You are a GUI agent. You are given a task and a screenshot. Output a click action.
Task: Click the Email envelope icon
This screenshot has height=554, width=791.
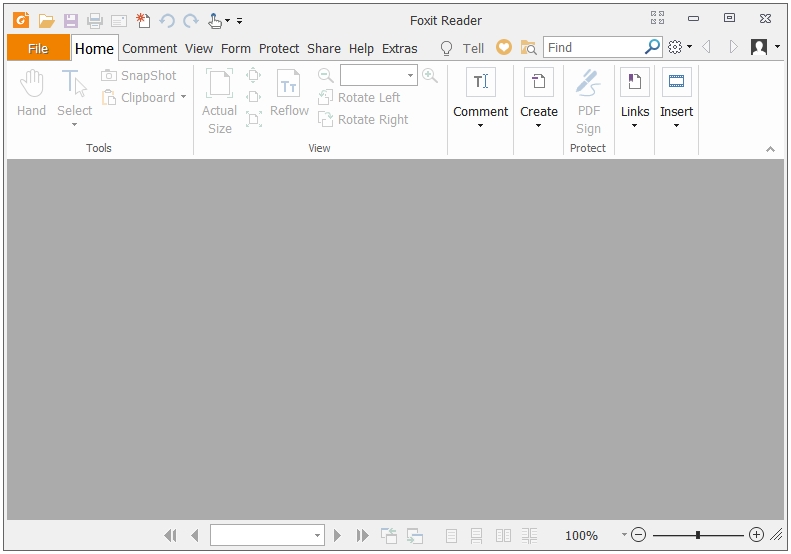point(119,21)
